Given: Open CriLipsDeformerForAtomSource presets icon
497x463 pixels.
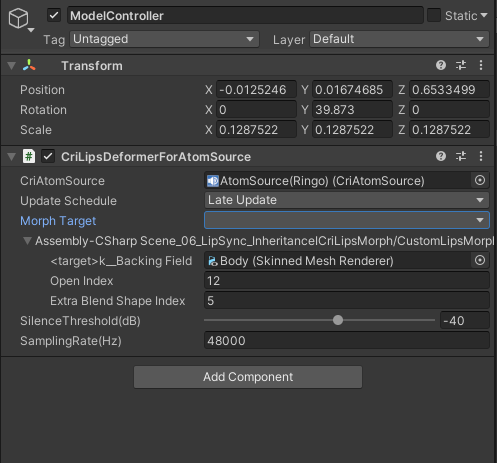Looking at the screenshot, I should [461, 156].
